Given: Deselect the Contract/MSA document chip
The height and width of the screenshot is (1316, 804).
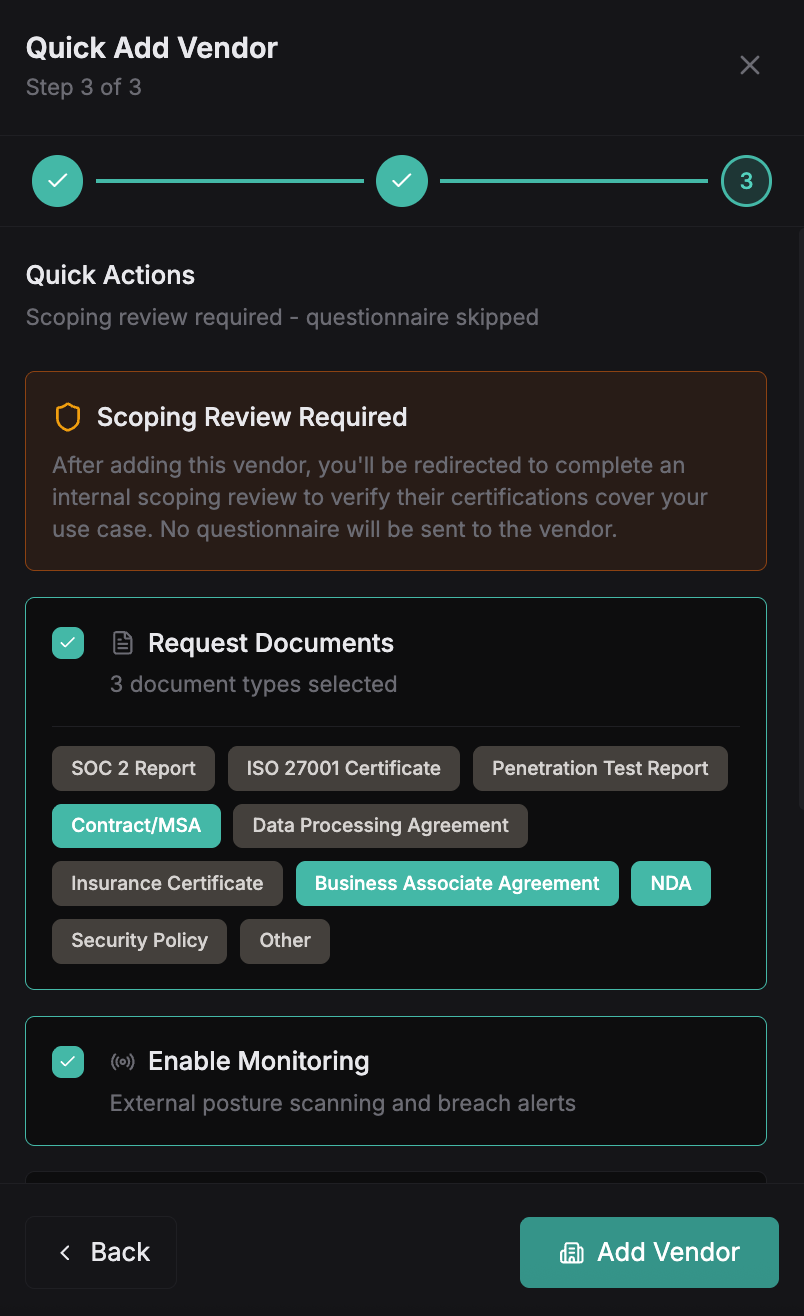Looking at the screenshot, I should [x=136, y=825].
